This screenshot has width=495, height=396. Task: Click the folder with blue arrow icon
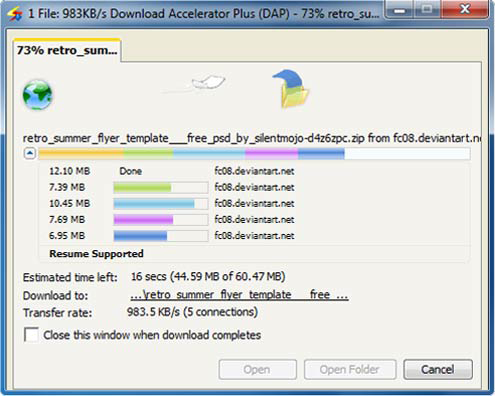292,89
